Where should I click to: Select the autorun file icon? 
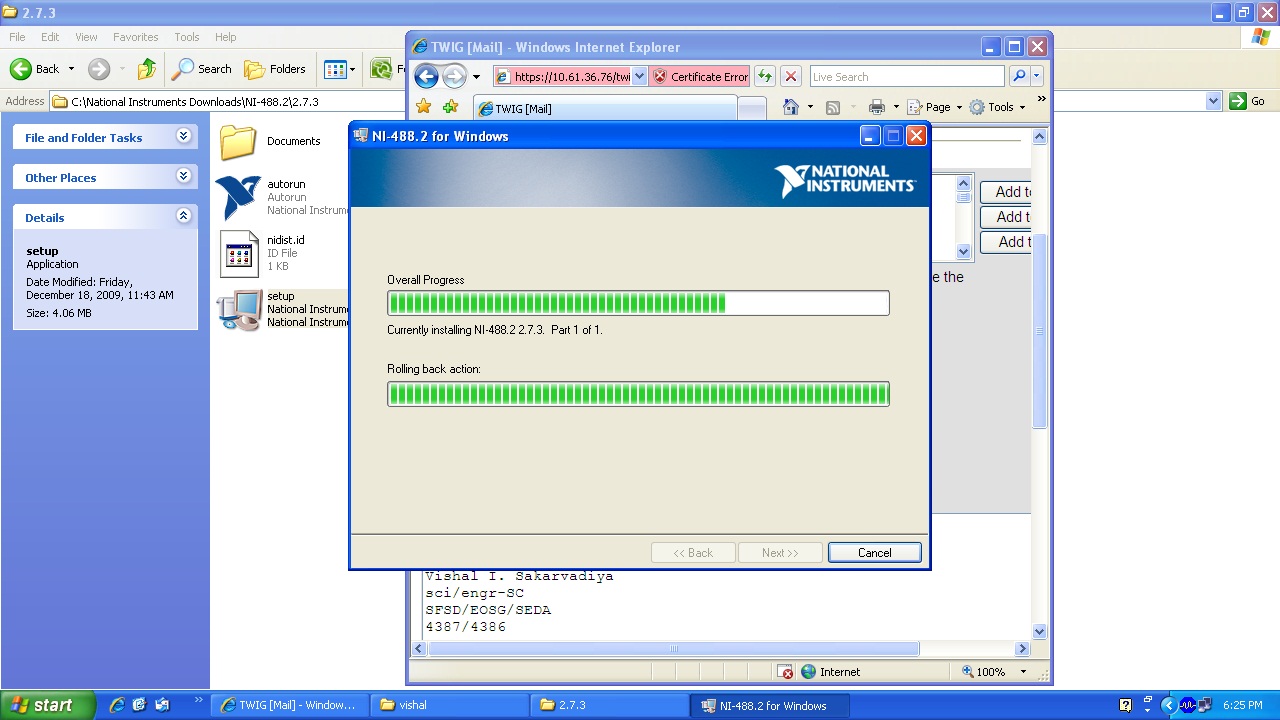[x=238, y=197]
